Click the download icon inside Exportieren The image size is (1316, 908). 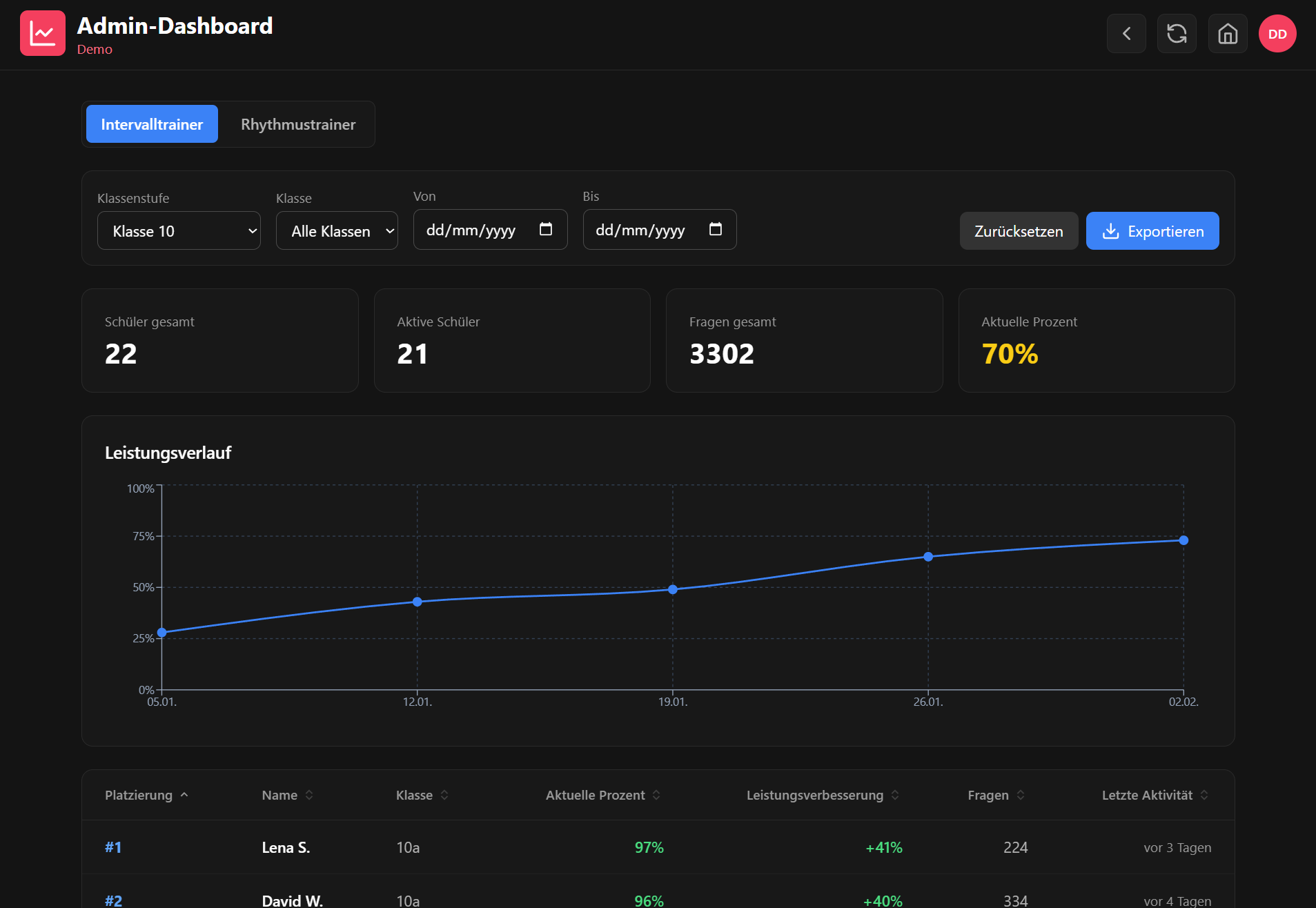coord(1110,231)
